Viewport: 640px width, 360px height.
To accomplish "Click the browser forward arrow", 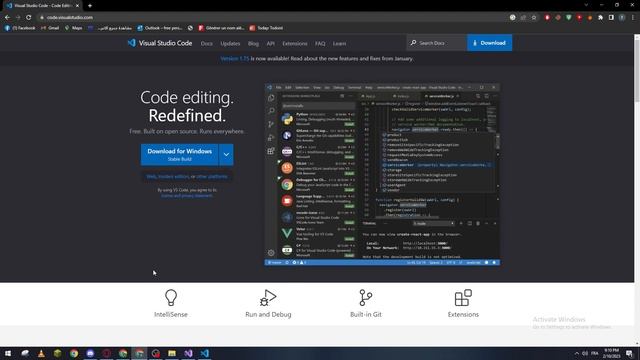I will click(x=18, y=18).
